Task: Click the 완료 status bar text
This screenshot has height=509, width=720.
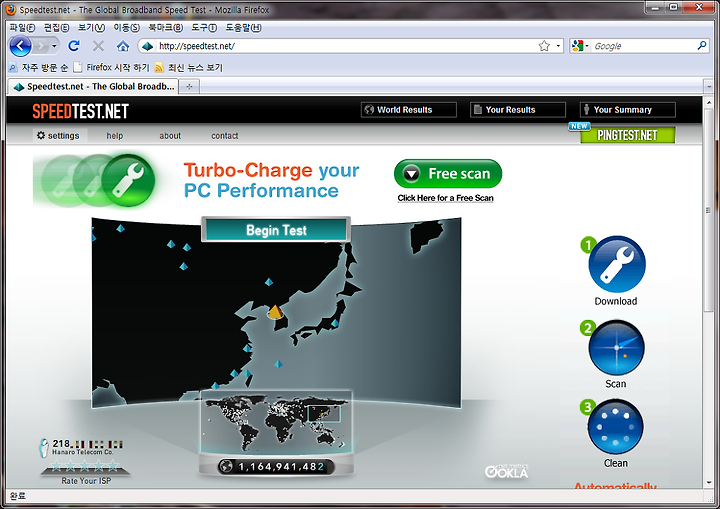Action: pyautogui.click(x=18, y=496)
